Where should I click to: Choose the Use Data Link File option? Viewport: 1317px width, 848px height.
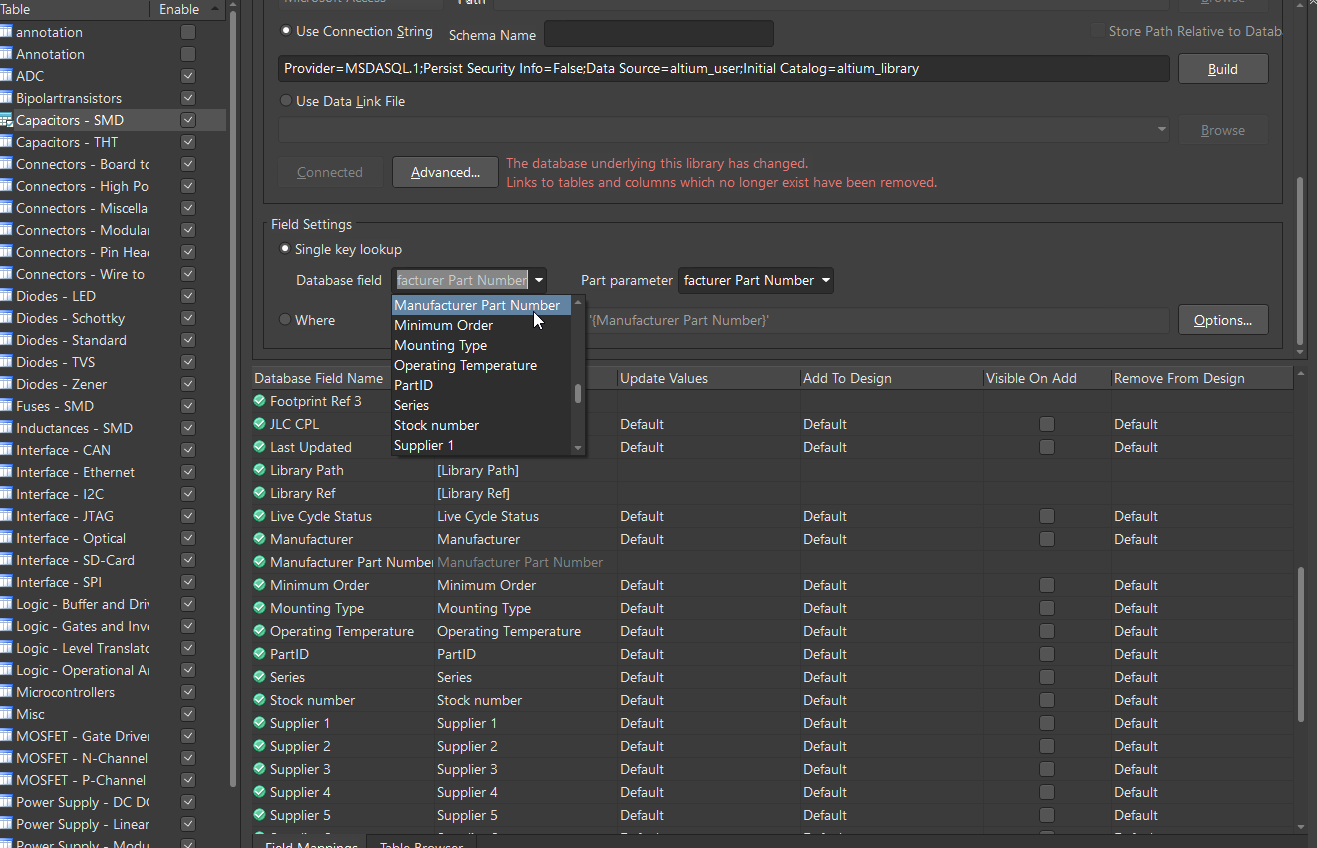(x=286, y=101)
